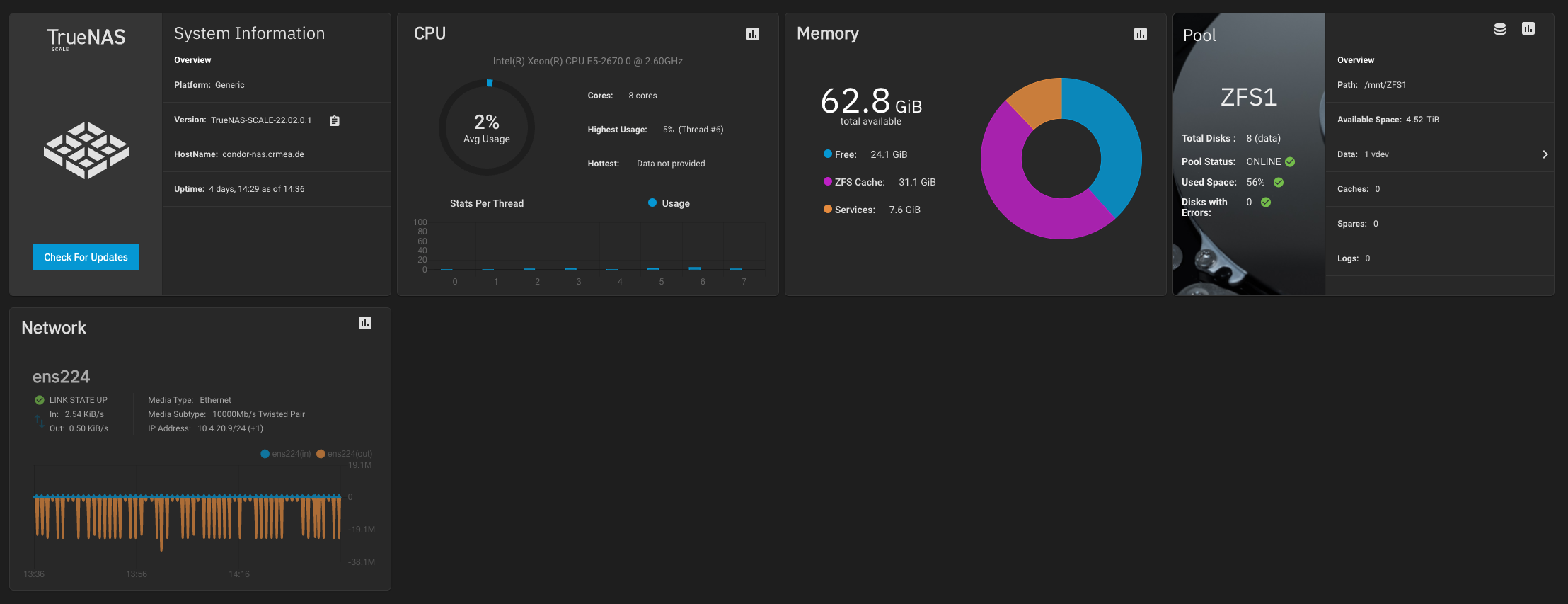Click the Free memory blue legend dot

(x=828, y=154)
